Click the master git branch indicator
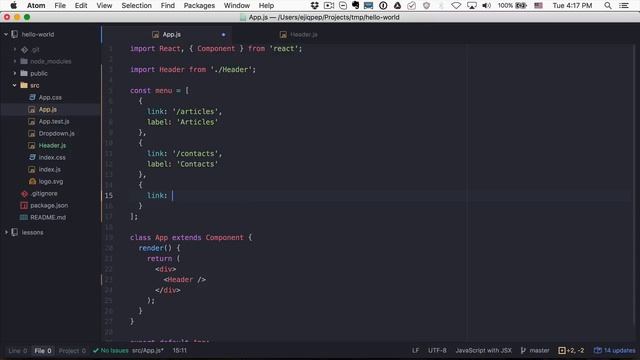The width and height of the screenshot is (640, 360). (x=535, y=351)
